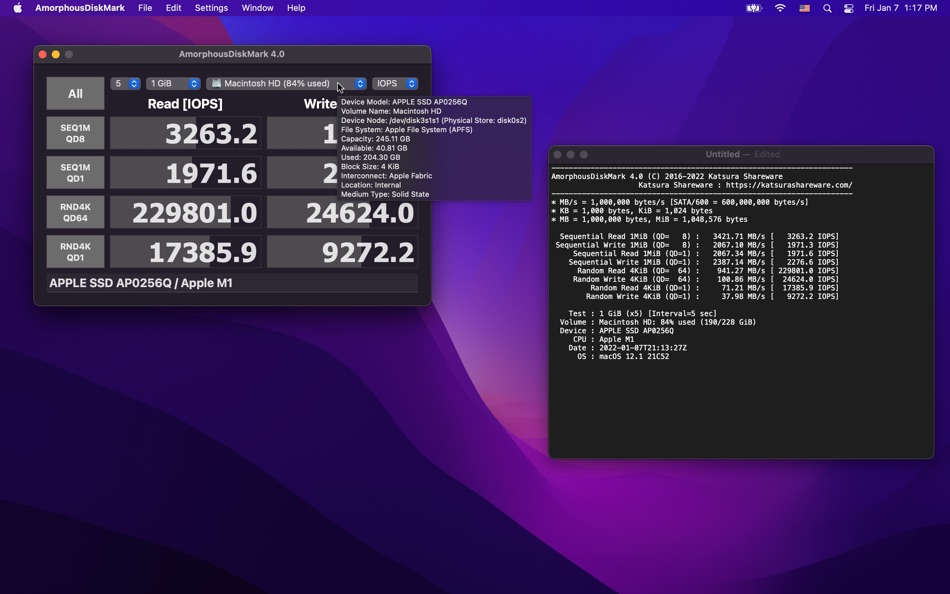Open the IOPS unit dropdown
Viewport: 950px width, 594px height.
coord(395,84)
